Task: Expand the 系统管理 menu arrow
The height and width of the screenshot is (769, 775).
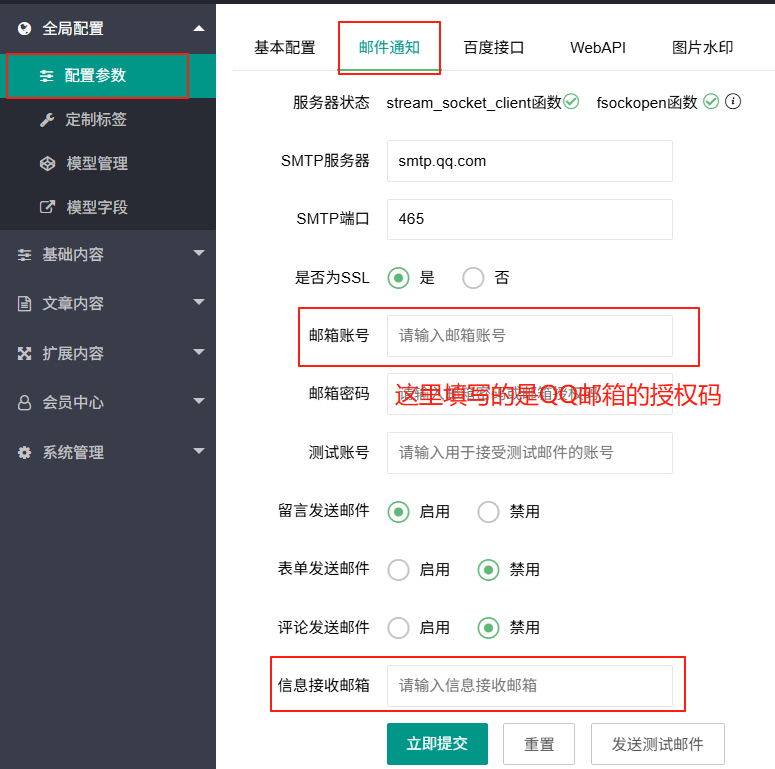Action: [199, 451]
